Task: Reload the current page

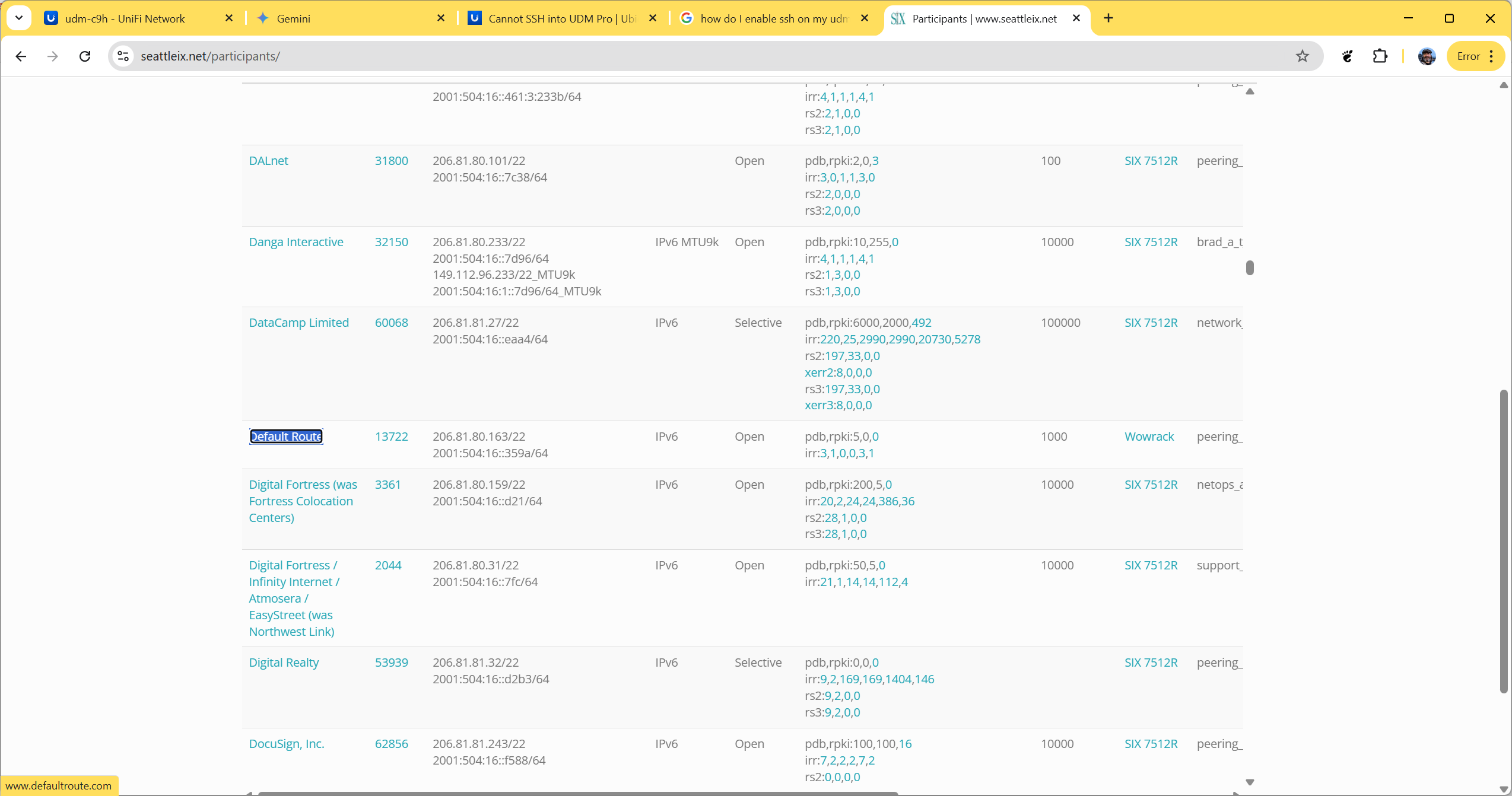Action: tap(85, 56)
